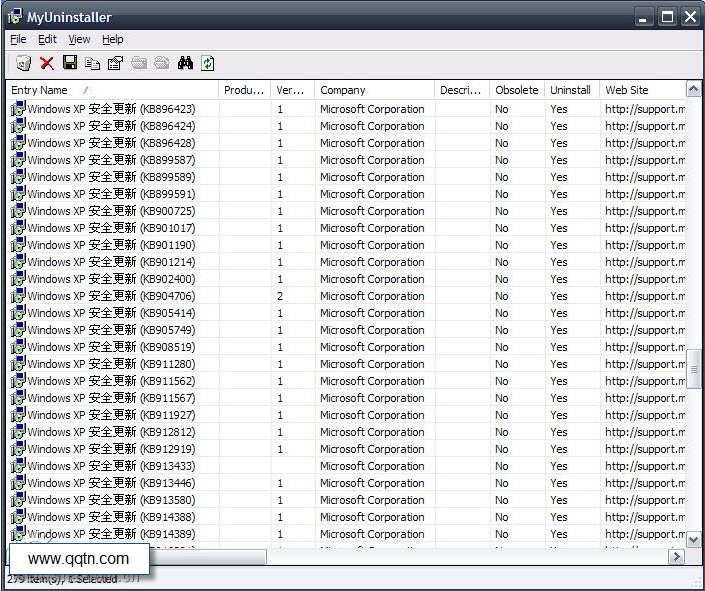Select the entry name text KB913580
The height and width of the screenshot is (591, 705).
tap(112, 500)
